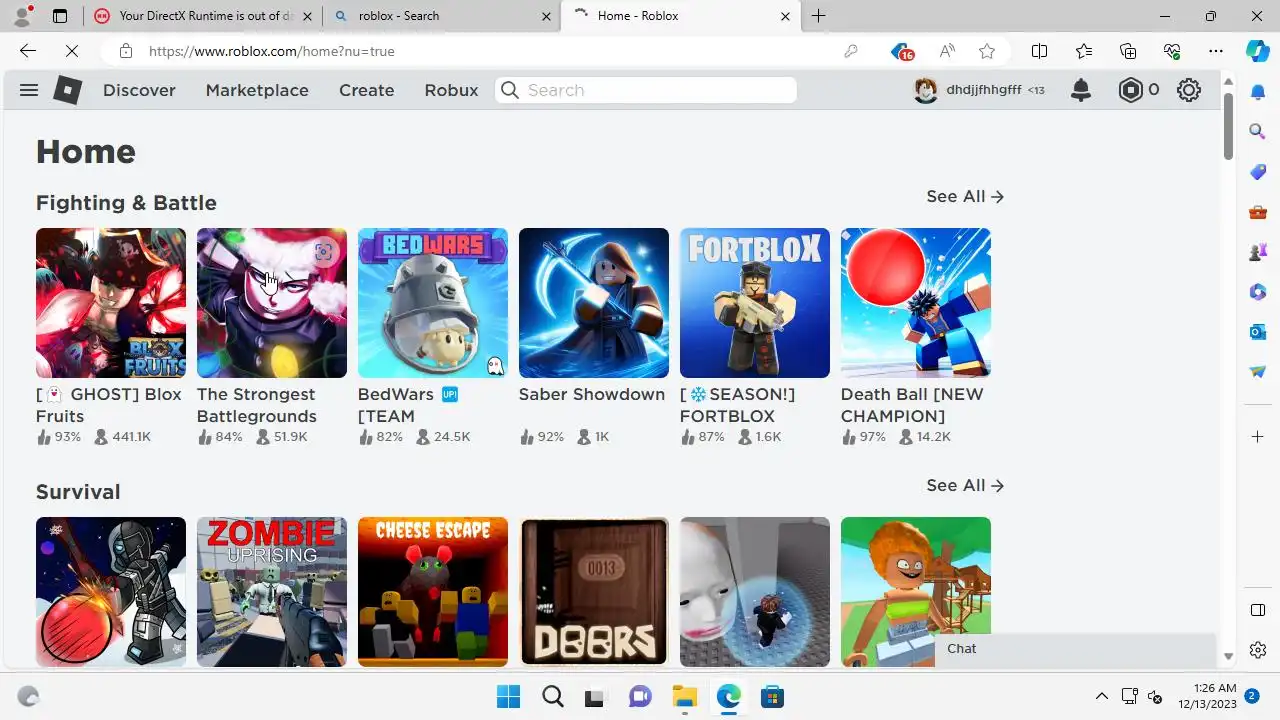Open the tab actions menu button
The height and width of the screenshot is (720, 1280).
[60, 16]
